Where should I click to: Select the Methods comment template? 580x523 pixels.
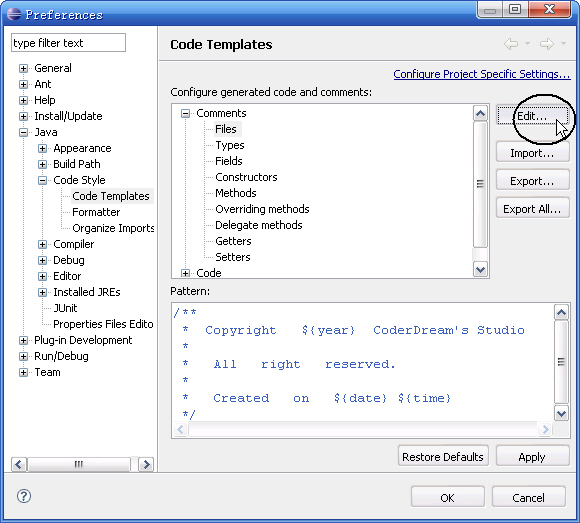coord(236,193)
